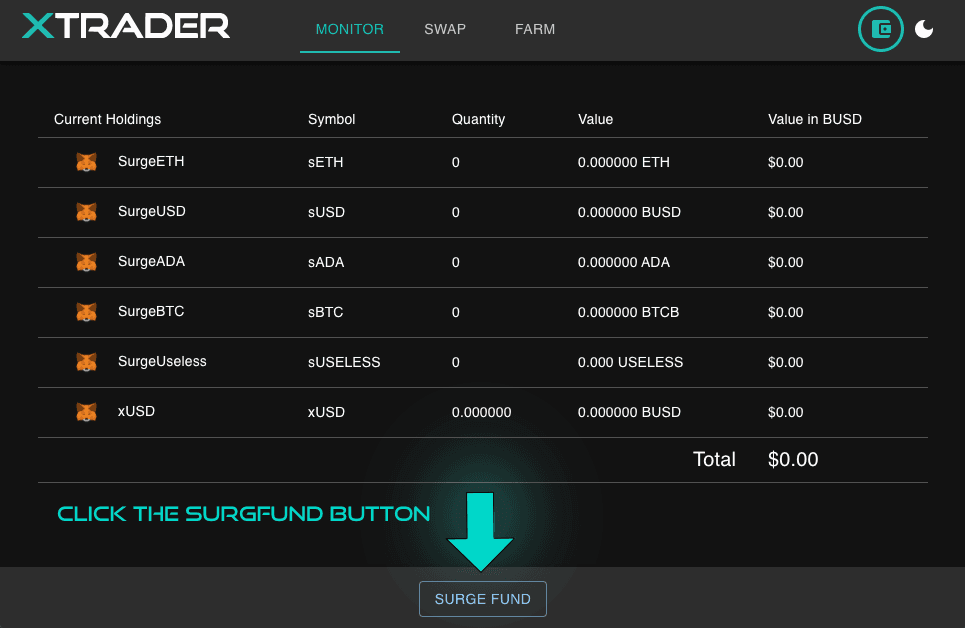965x628 pixels.
Task: Add SurgeETH to MetaMask via fox icon
Action: point(86,162)
